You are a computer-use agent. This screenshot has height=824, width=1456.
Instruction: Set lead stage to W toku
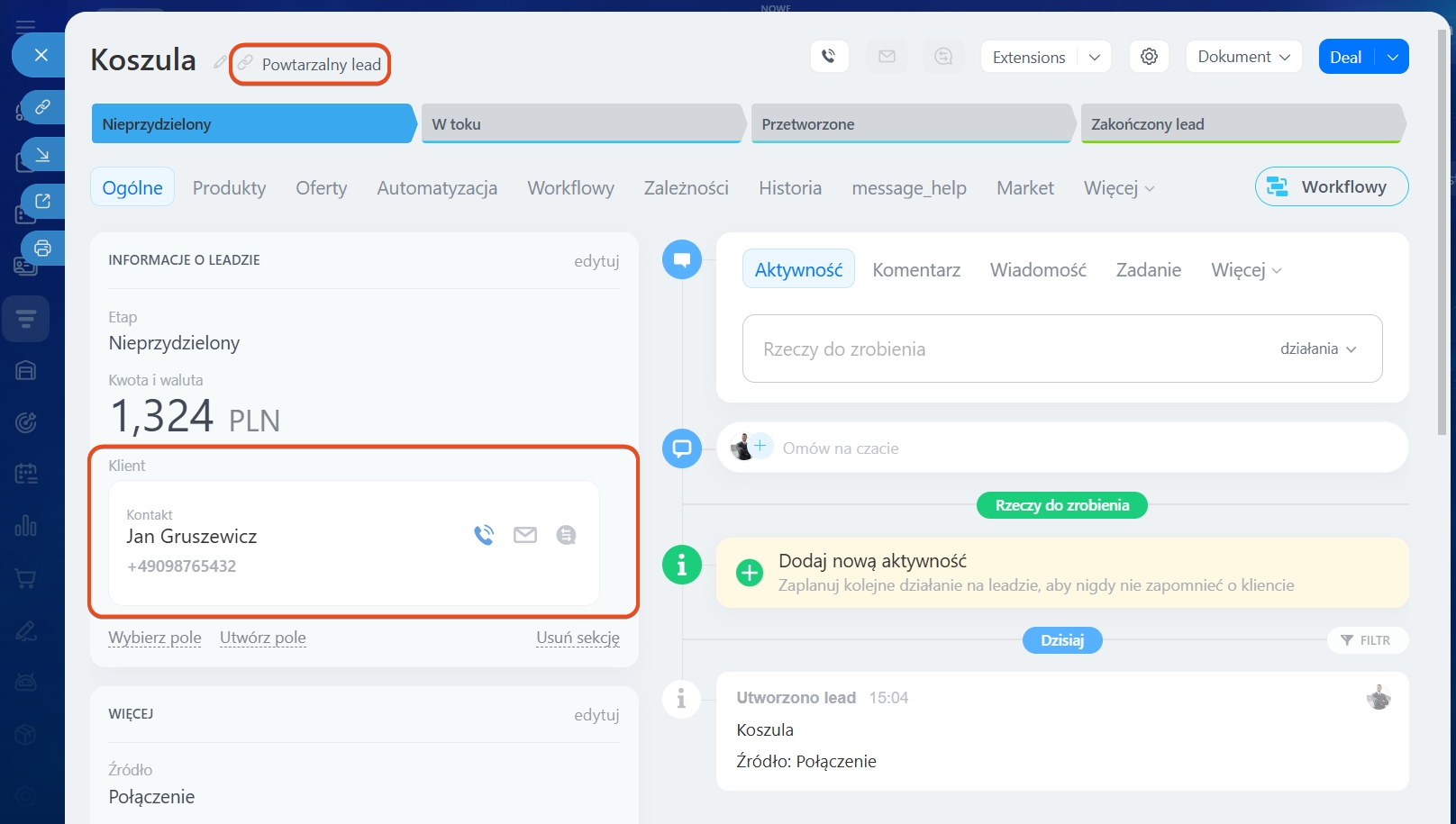pos(581,124)
